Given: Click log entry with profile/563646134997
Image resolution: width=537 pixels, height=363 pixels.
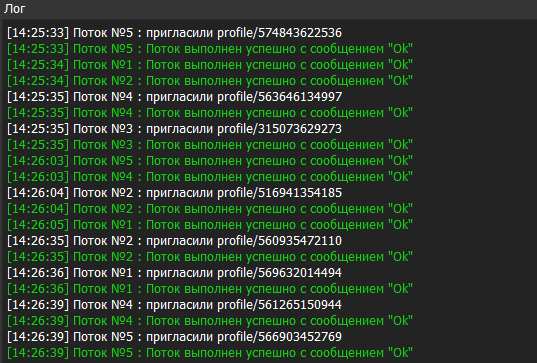Looking at the screenshot, I should (174, 97).
